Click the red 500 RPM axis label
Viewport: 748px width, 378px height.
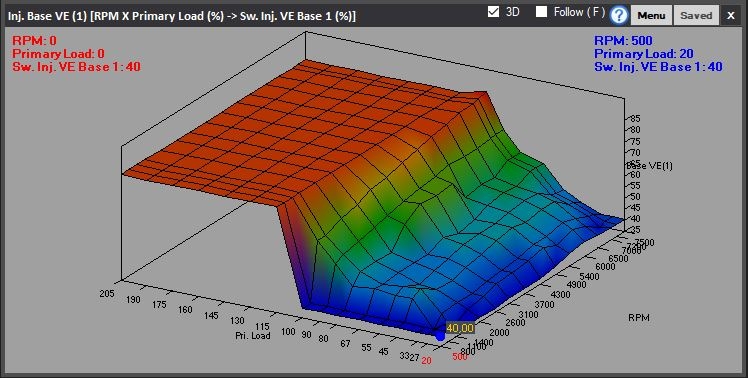tap(459, 356)
